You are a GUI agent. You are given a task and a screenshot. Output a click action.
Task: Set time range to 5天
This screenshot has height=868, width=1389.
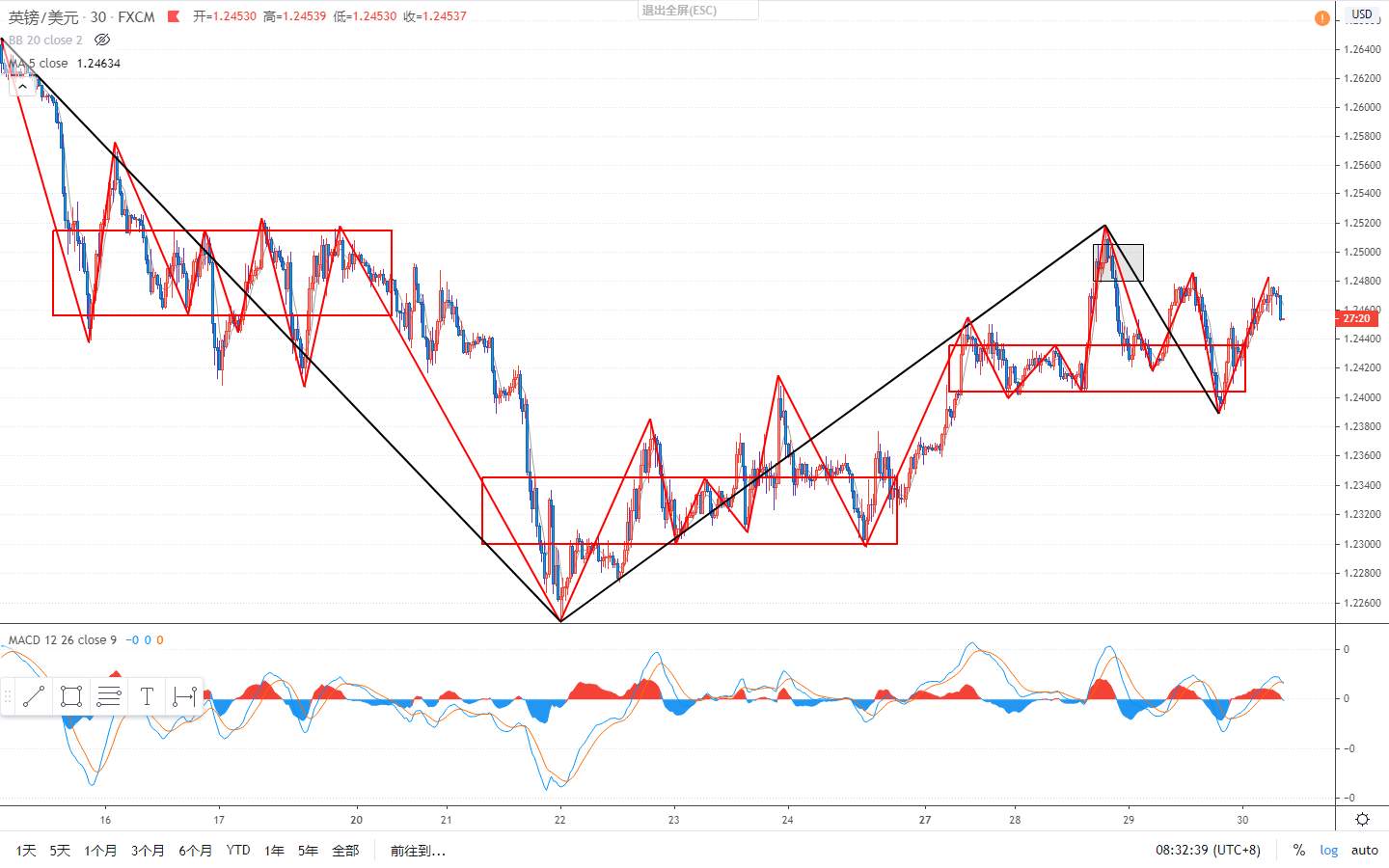point(60,850)
